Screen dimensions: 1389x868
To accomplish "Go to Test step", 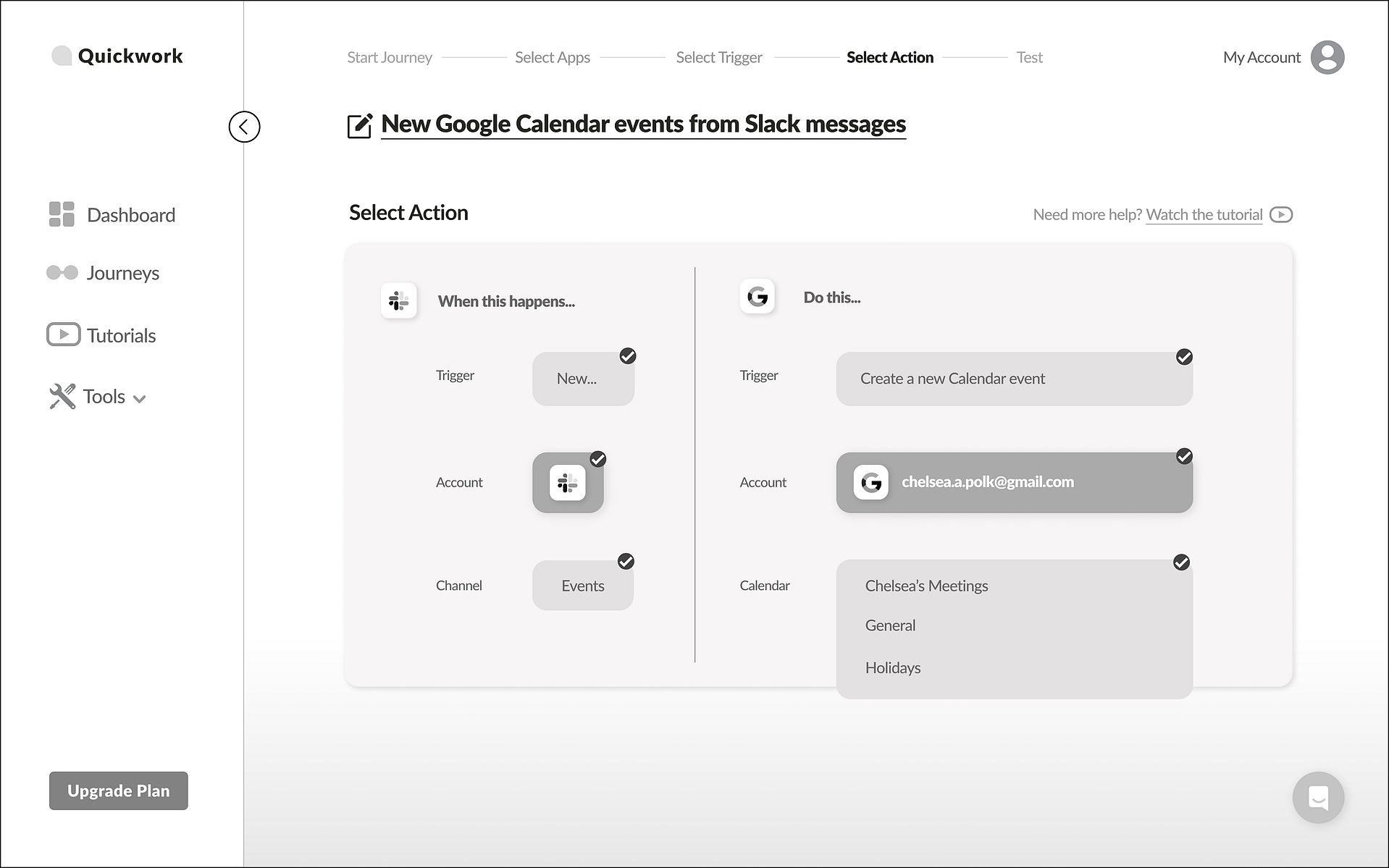I will [x=1029, y=57].
